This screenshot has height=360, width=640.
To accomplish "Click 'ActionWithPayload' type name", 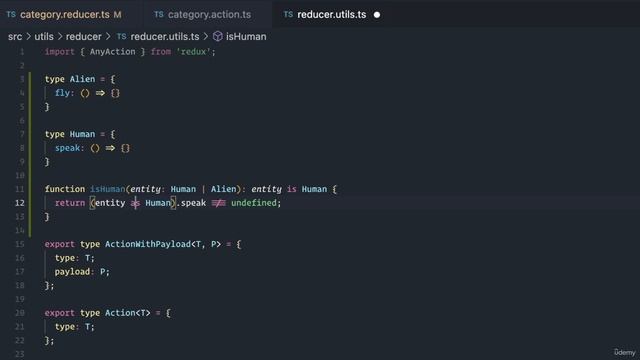I will pos(148,244).
